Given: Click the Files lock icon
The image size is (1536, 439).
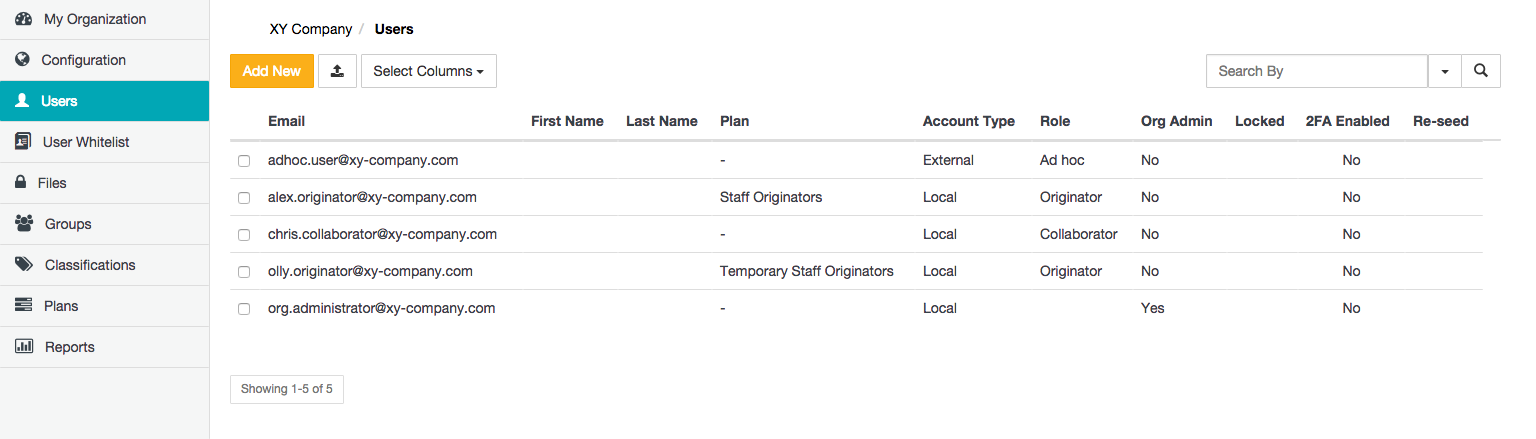Looking at the screenshot, I should 20,183.
